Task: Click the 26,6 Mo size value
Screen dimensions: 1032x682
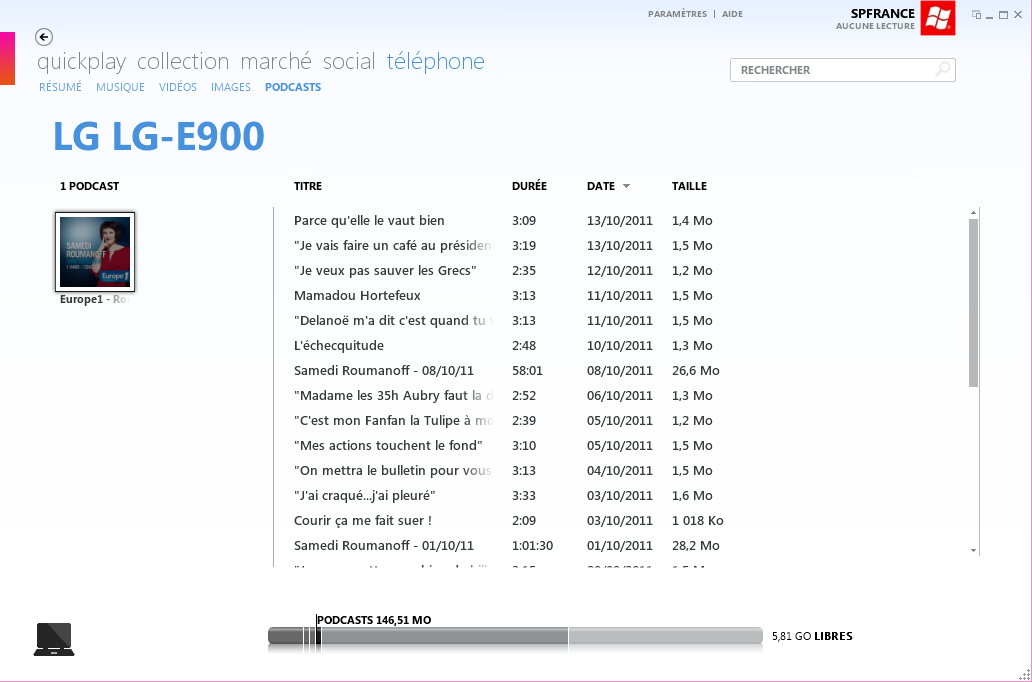Action: [x=696, y=371]
